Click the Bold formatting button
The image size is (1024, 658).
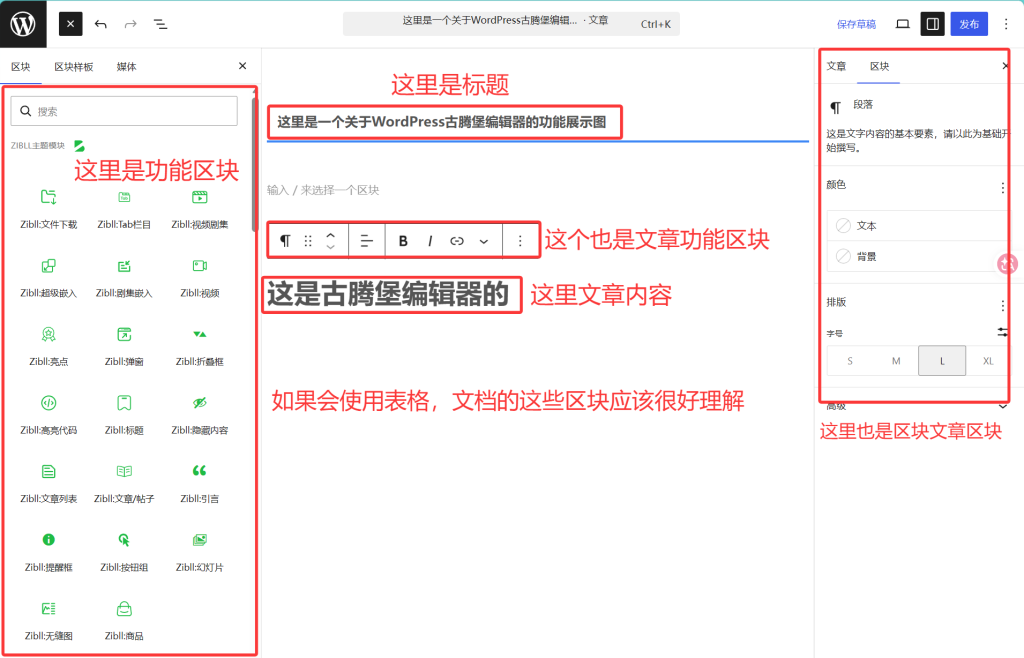click(403, 241)
